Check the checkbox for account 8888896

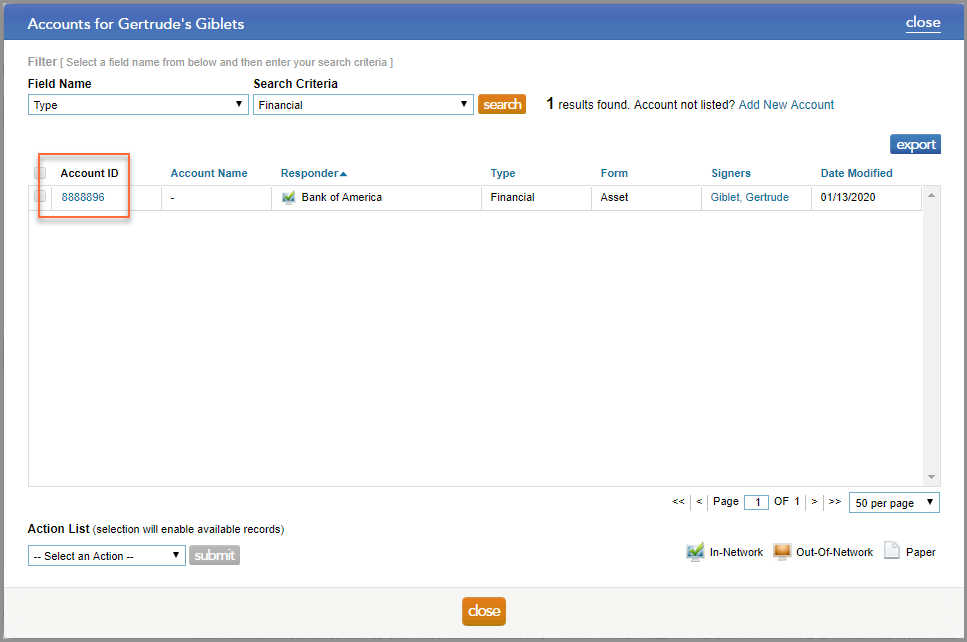39,198
